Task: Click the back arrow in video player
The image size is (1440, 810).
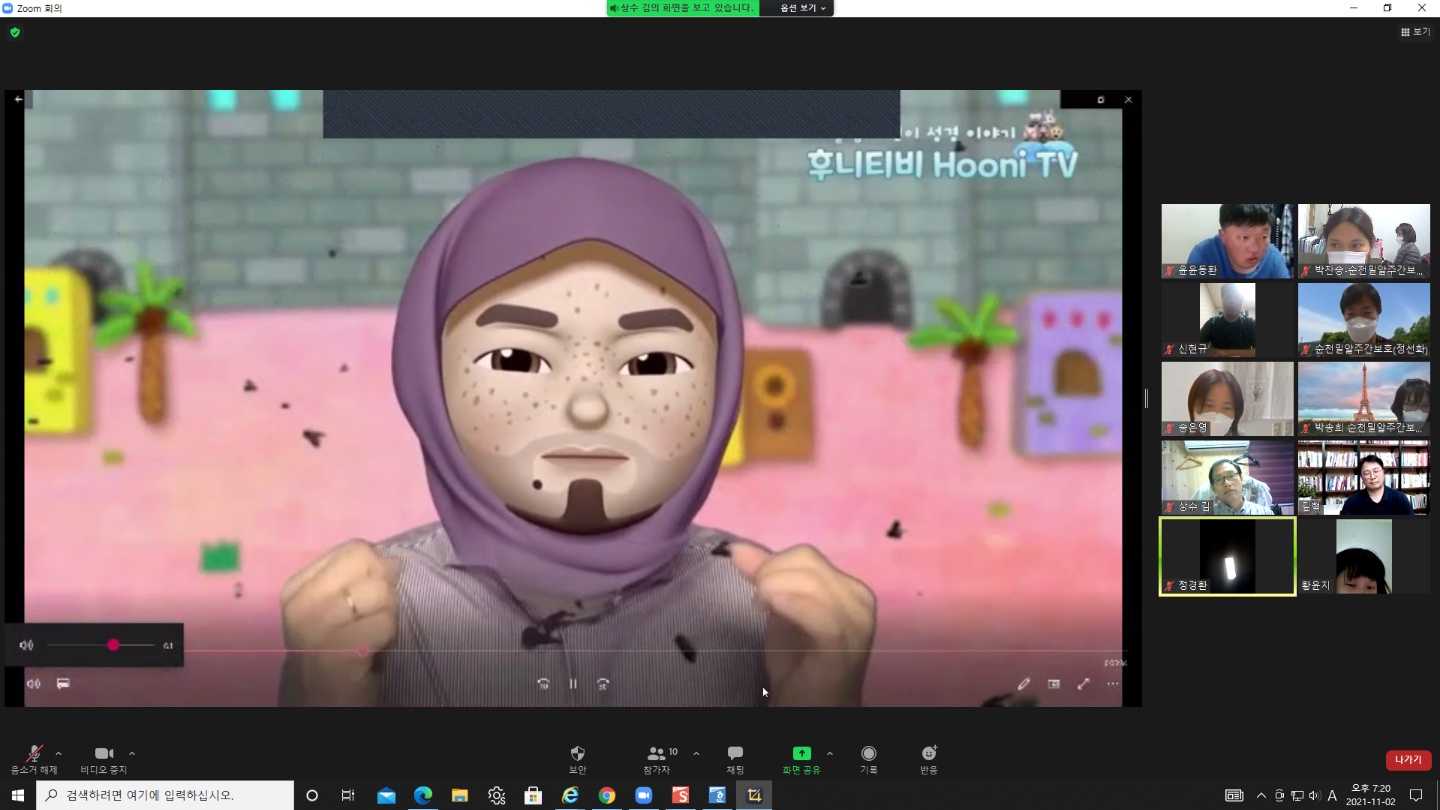Action: [x=18, y=99]
